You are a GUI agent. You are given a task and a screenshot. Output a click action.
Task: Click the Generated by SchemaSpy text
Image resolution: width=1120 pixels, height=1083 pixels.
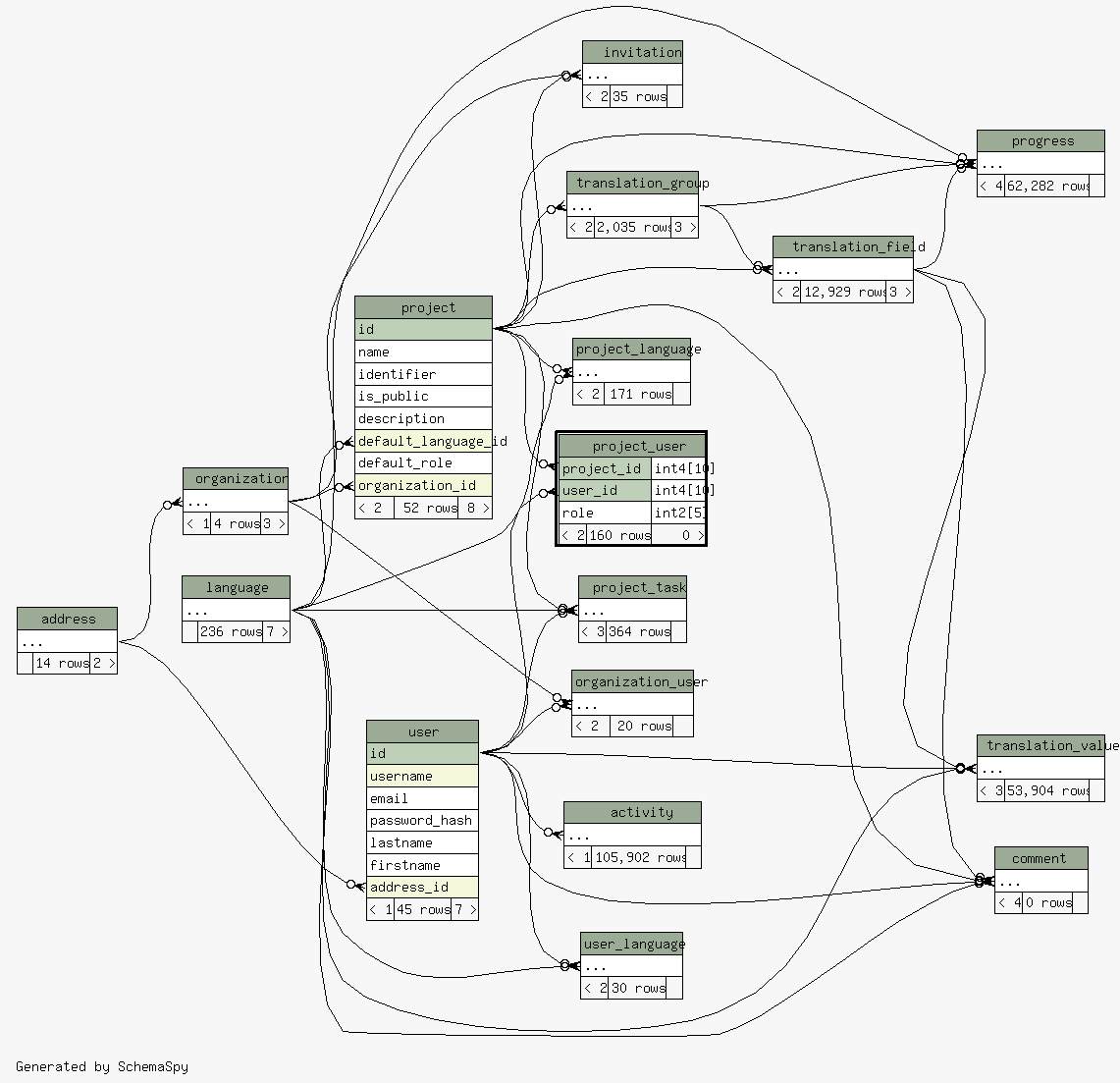pos(102,1066)
